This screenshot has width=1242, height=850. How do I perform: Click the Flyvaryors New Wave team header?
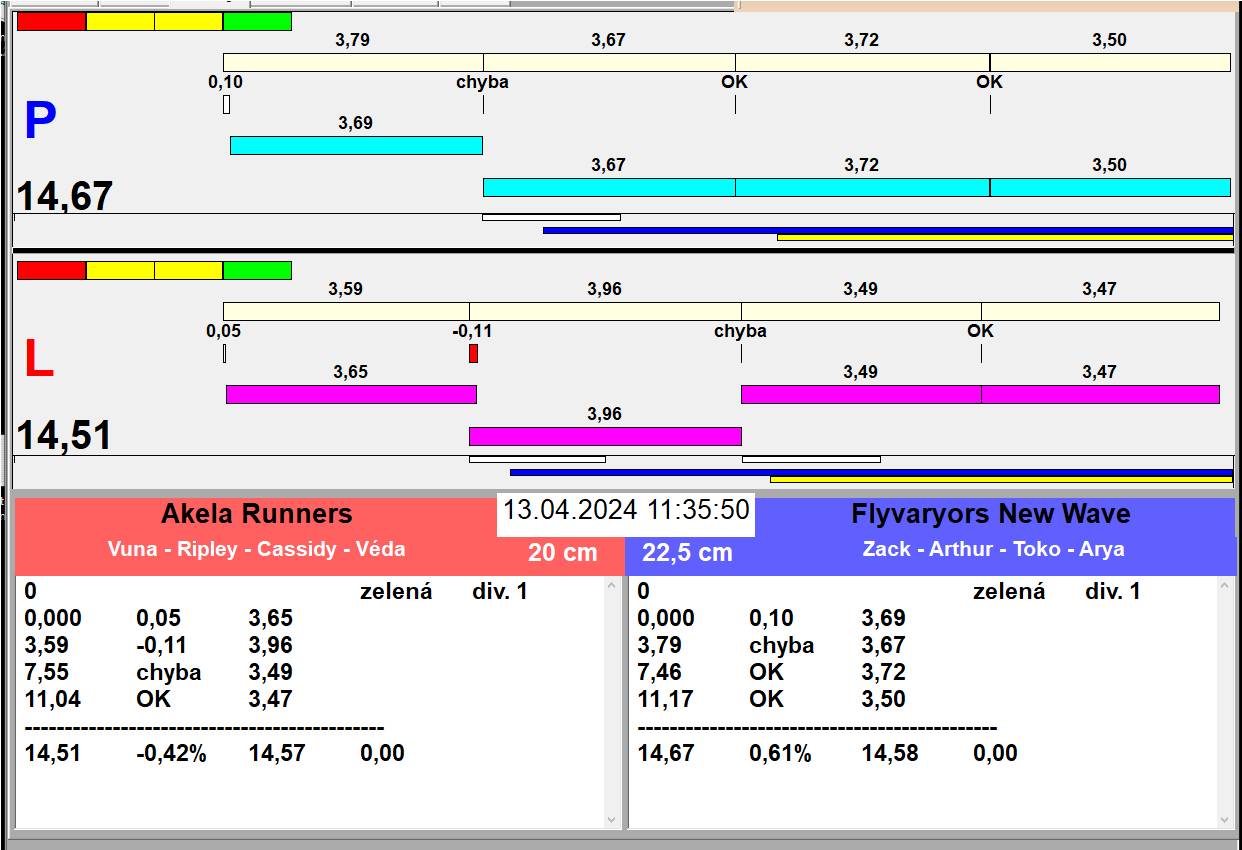tap(990, 514)
